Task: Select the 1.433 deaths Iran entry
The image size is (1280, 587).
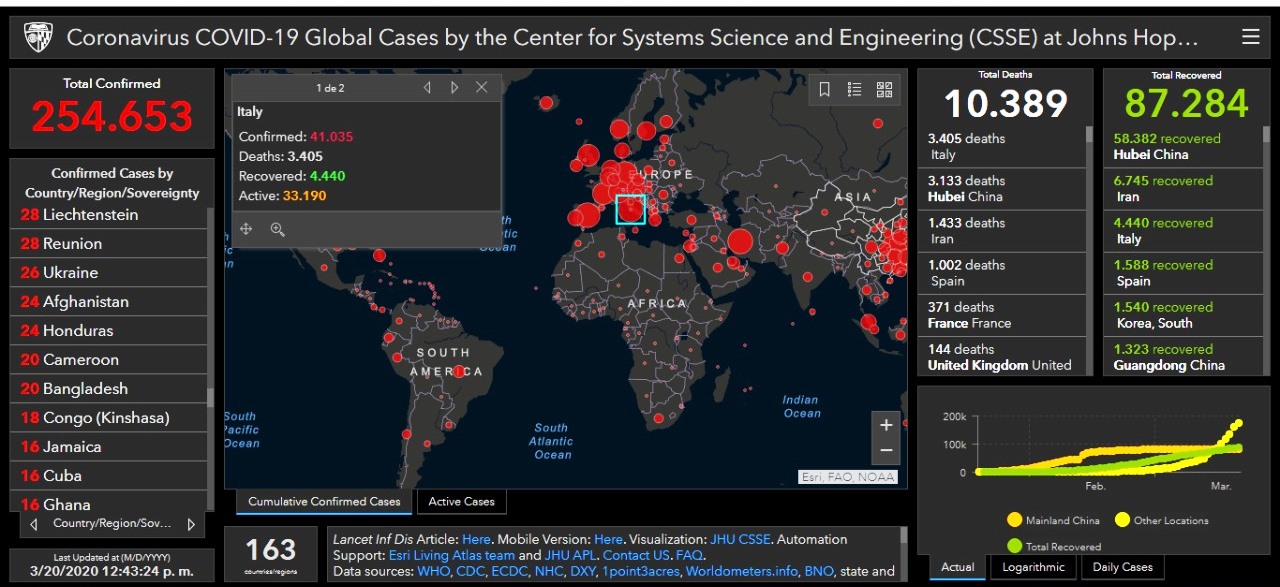Action: pos(1002,231)
